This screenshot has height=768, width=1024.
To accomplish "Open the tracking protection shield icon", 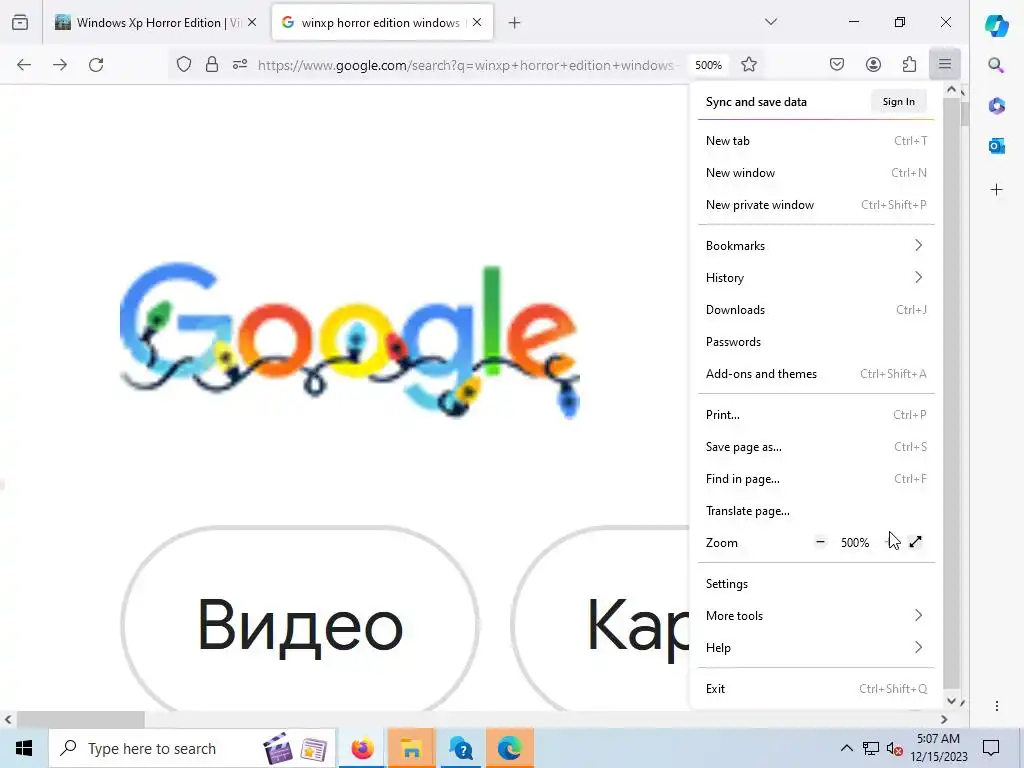I will [184, 65].
